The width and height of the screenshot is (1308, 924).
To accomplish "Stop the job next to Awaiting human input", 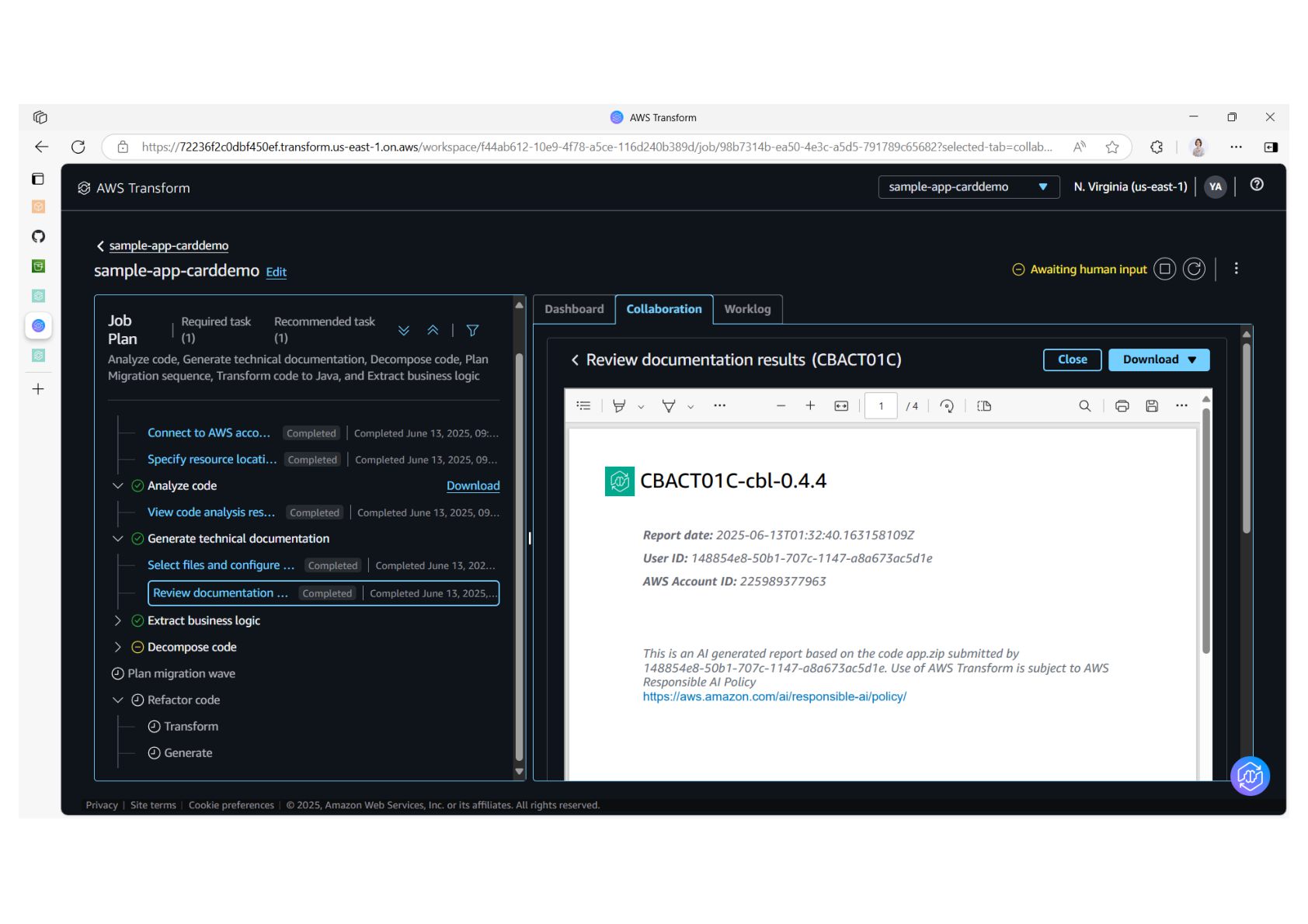I will point(1164,269).
